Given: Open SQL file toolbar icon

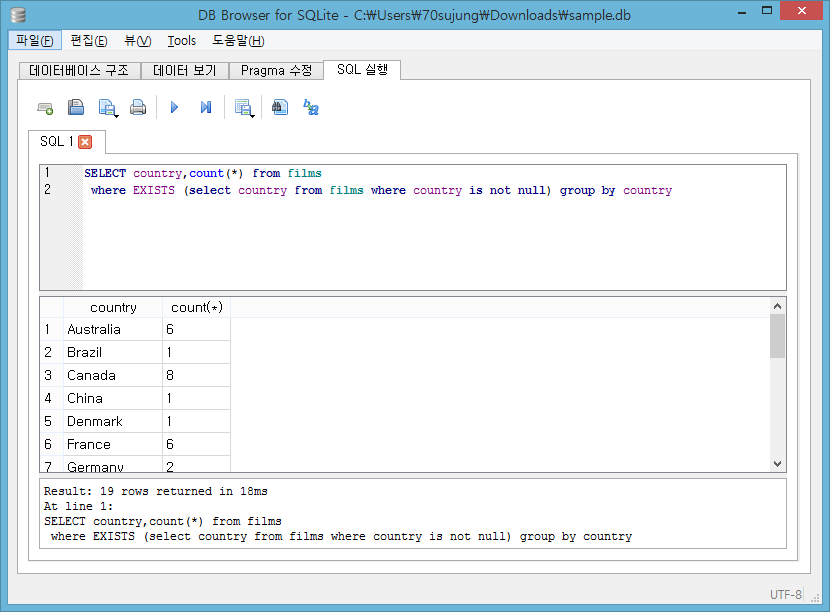Looking at the screenshot, I should click(76, 107).
